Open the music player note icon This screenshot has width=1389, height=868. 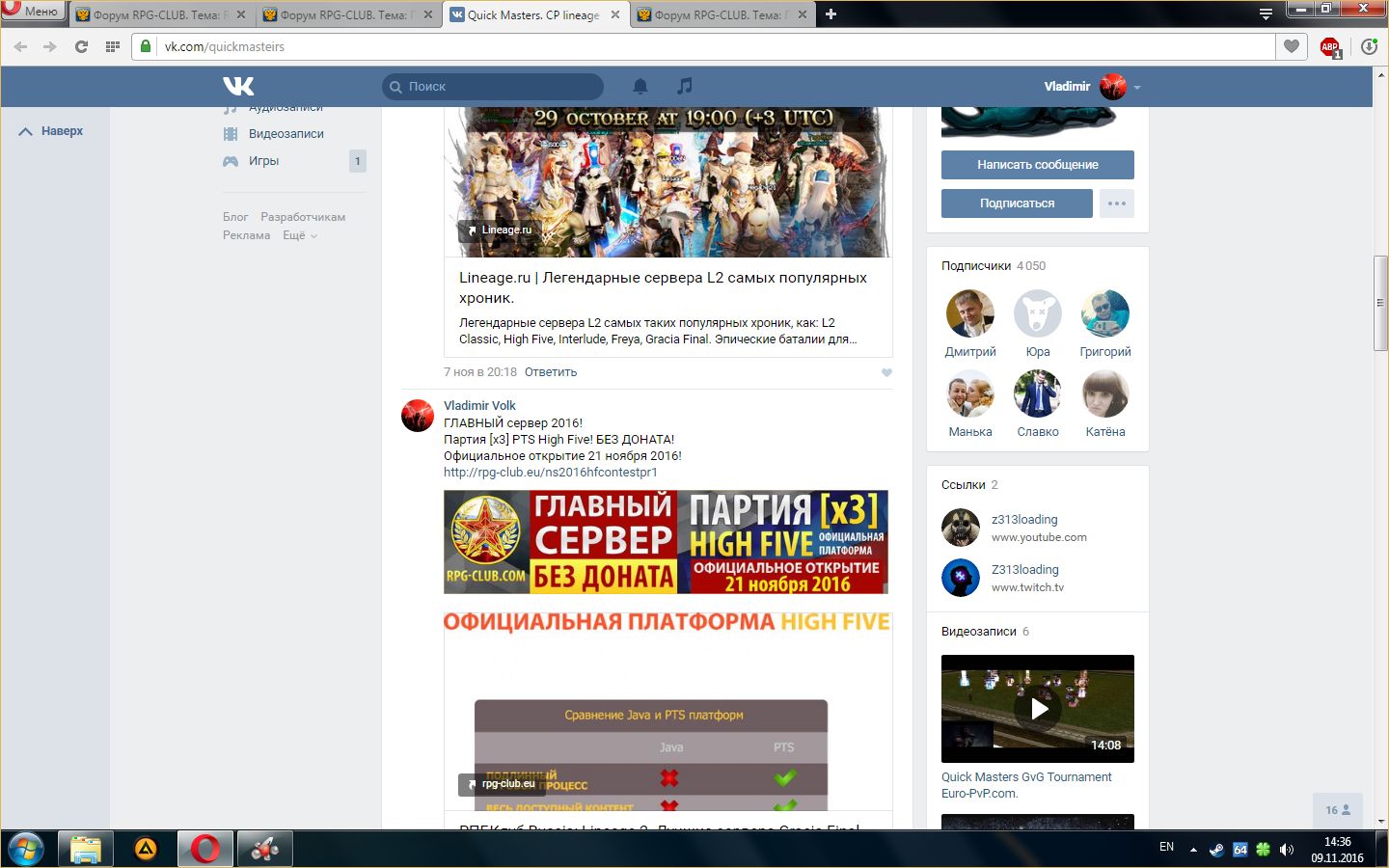[x=684, y=86]
